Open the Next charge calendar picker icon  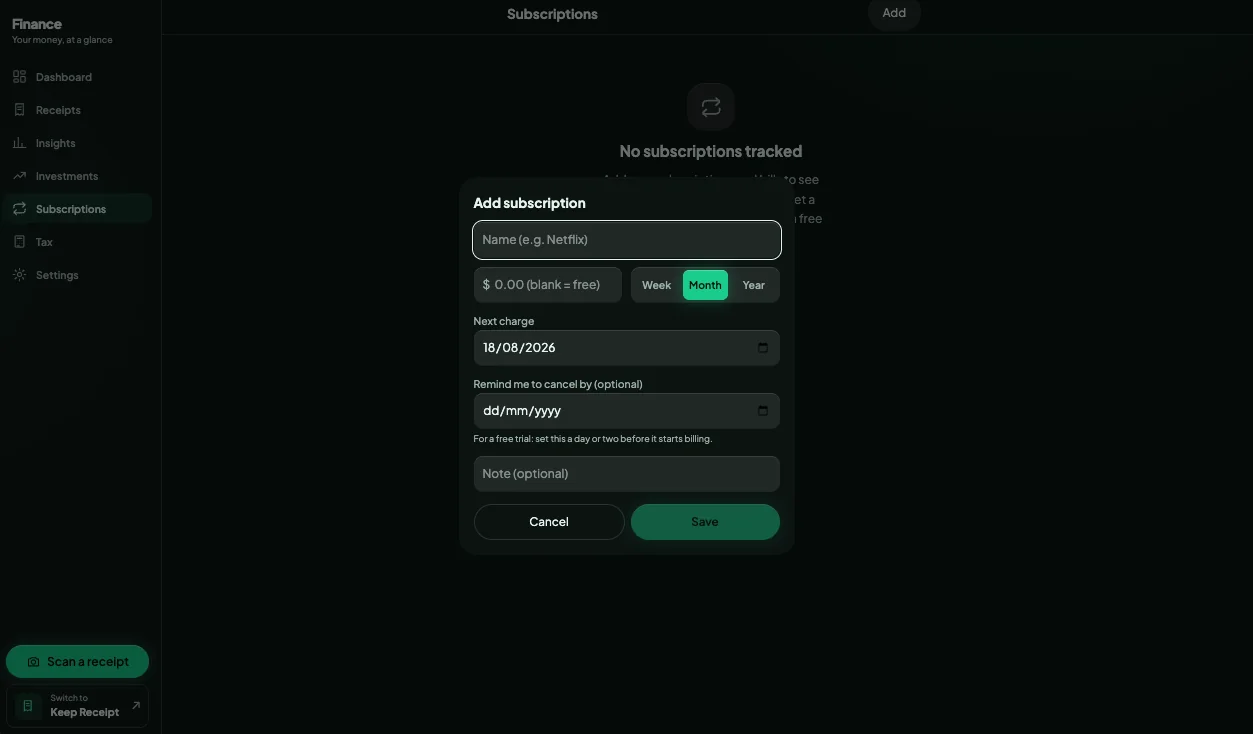point(763,348)
